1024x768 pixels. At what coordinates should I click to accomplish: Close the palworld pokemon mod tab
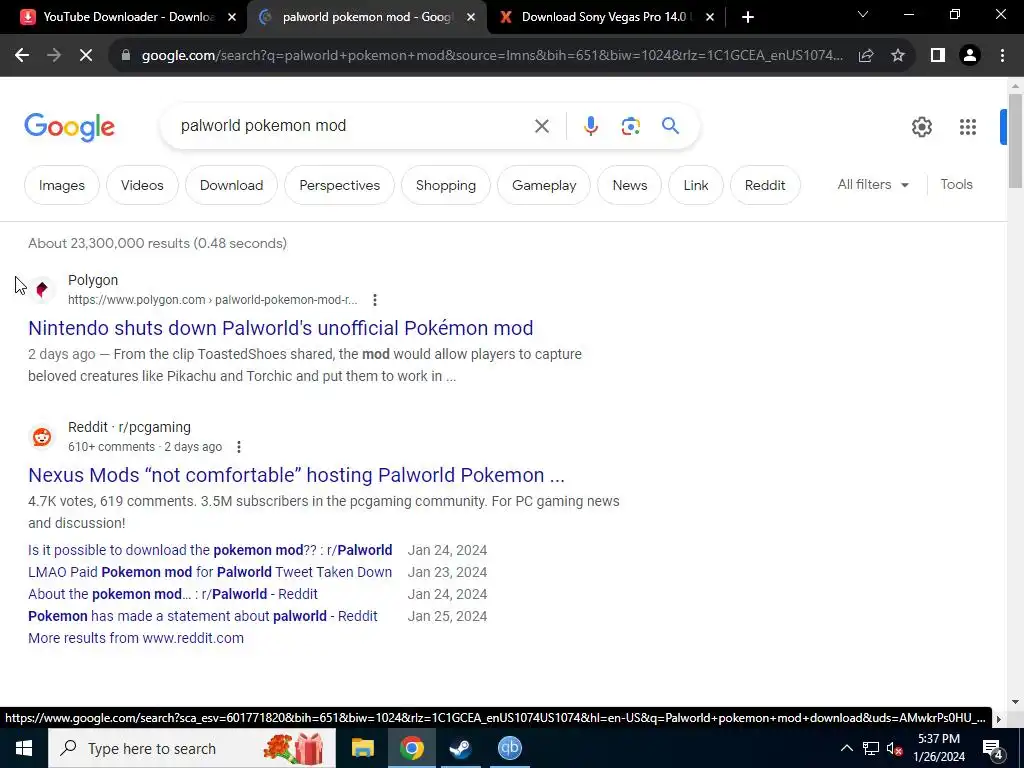click(471, 17)
